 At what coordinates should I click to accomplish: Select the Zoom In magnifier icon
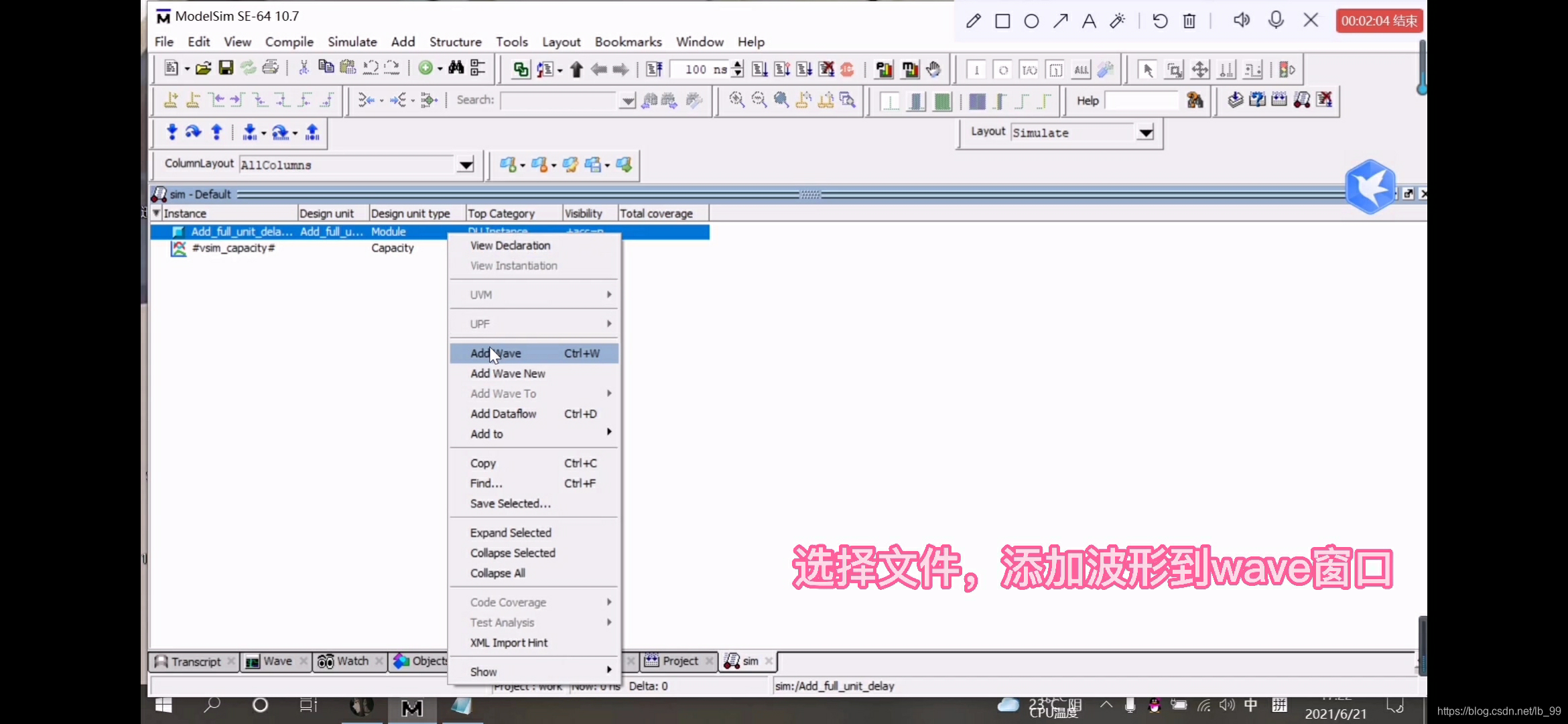tap(737, 100)
